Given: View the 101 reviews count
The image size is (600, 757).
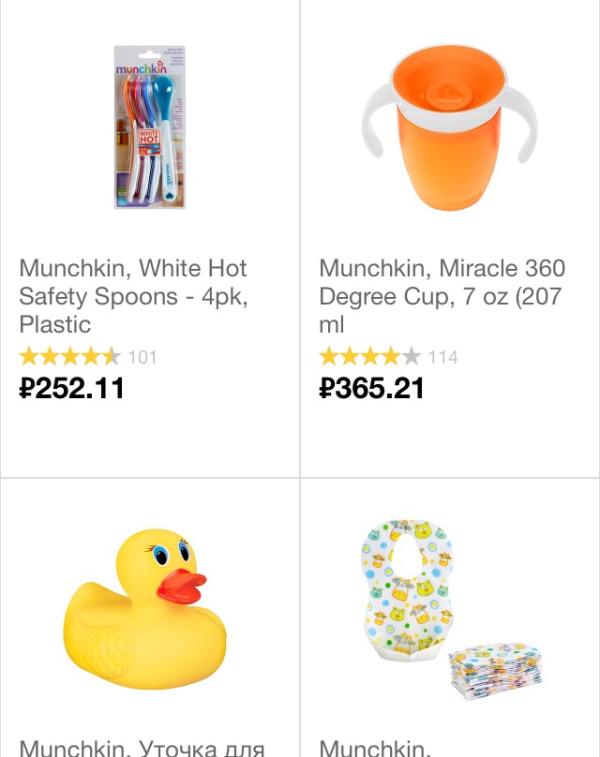Looking at the screenshot, I should point(142,357).
